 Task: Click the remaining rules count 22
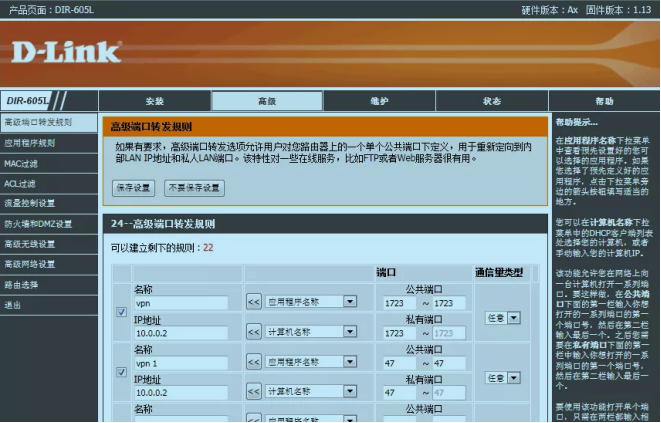click(x=208, y=248)
